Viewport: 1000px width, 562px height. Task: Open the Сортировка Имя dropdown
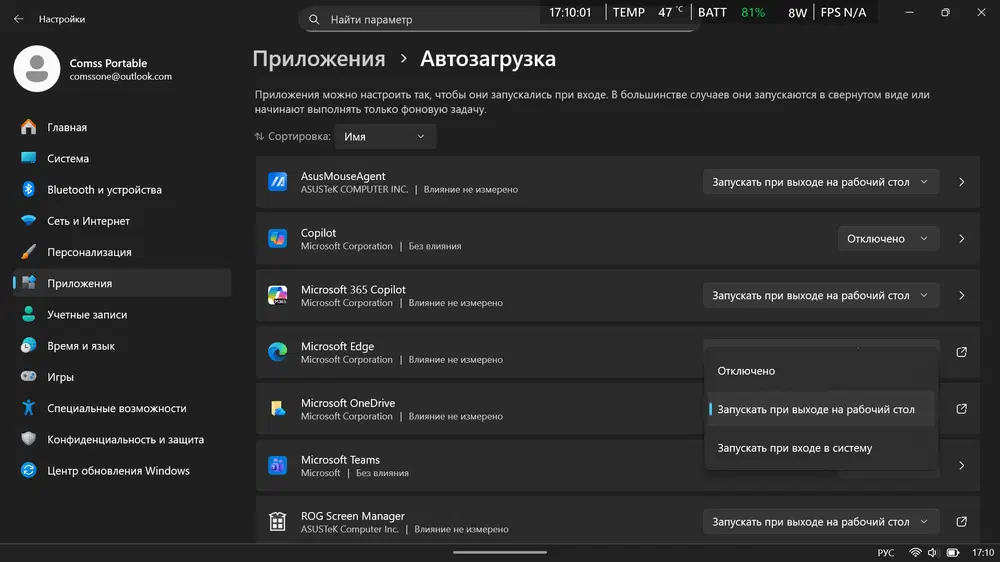pyautogui.click(x=385, y=137)
